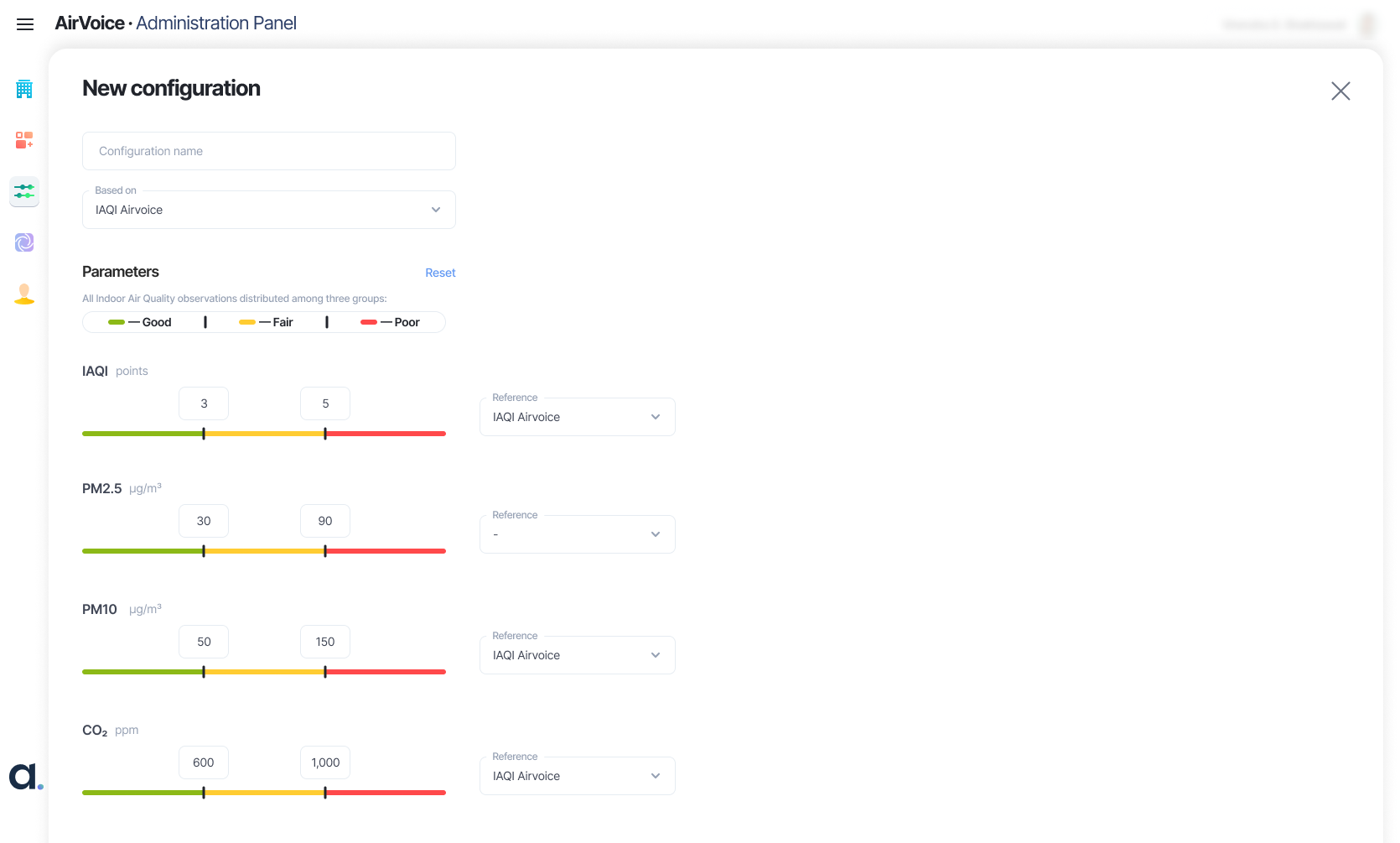Click the Configuration name field
The width and height of the screenshot is (1400, 843).
pos(268,151)
